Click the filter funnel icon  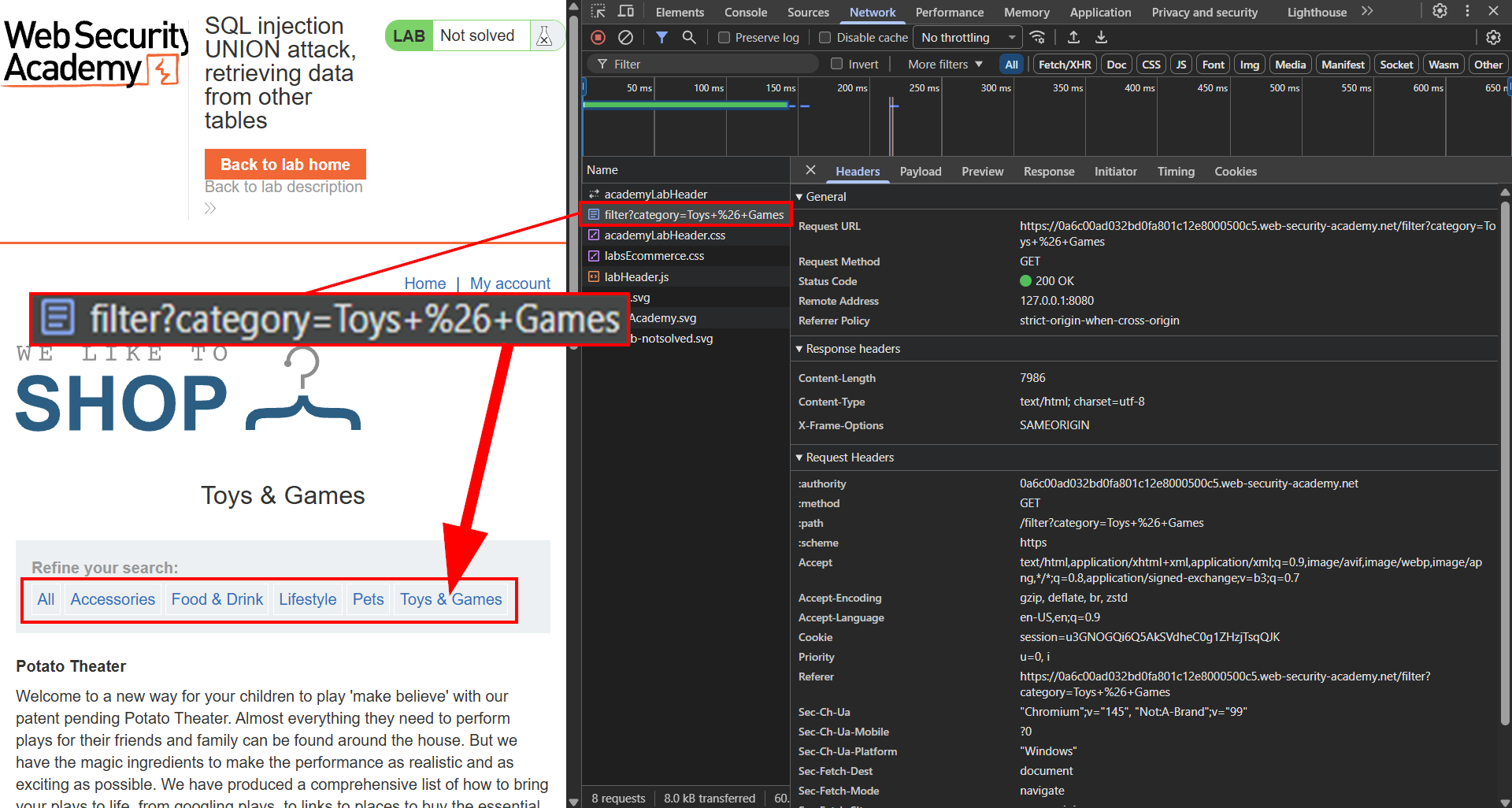tap(661, 37)
